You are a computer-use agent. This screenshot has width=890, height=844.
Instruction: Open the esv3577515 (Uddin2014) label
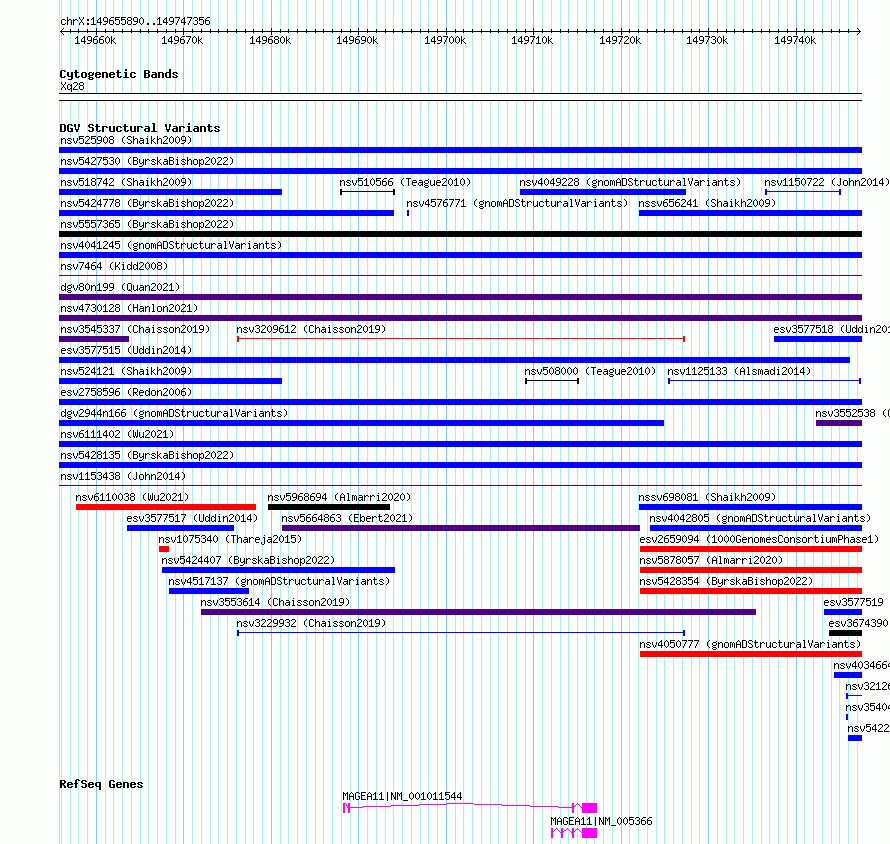tap(126, 350)
